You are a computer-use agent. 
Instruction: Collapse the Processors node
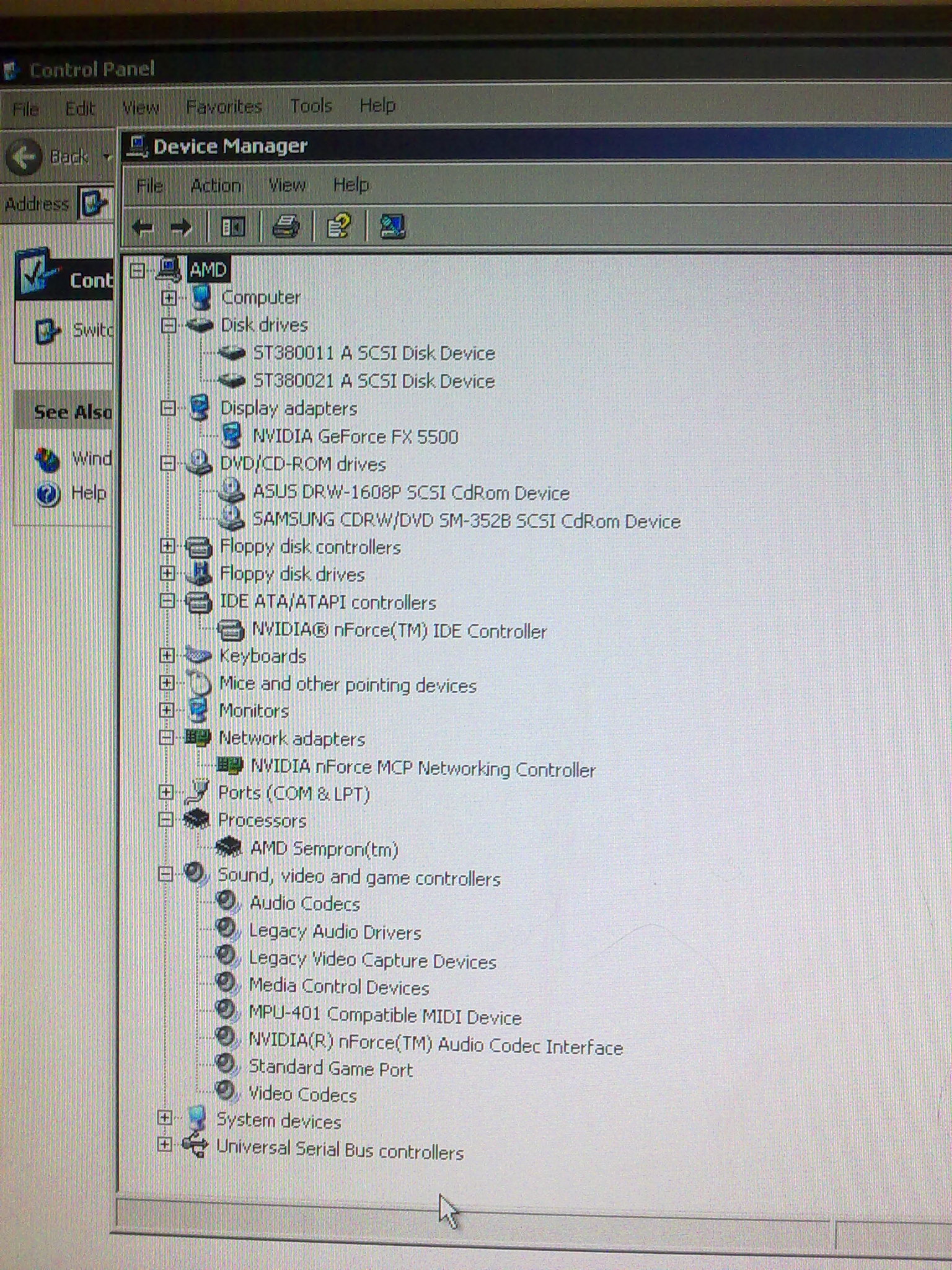(x=165, y=820)
